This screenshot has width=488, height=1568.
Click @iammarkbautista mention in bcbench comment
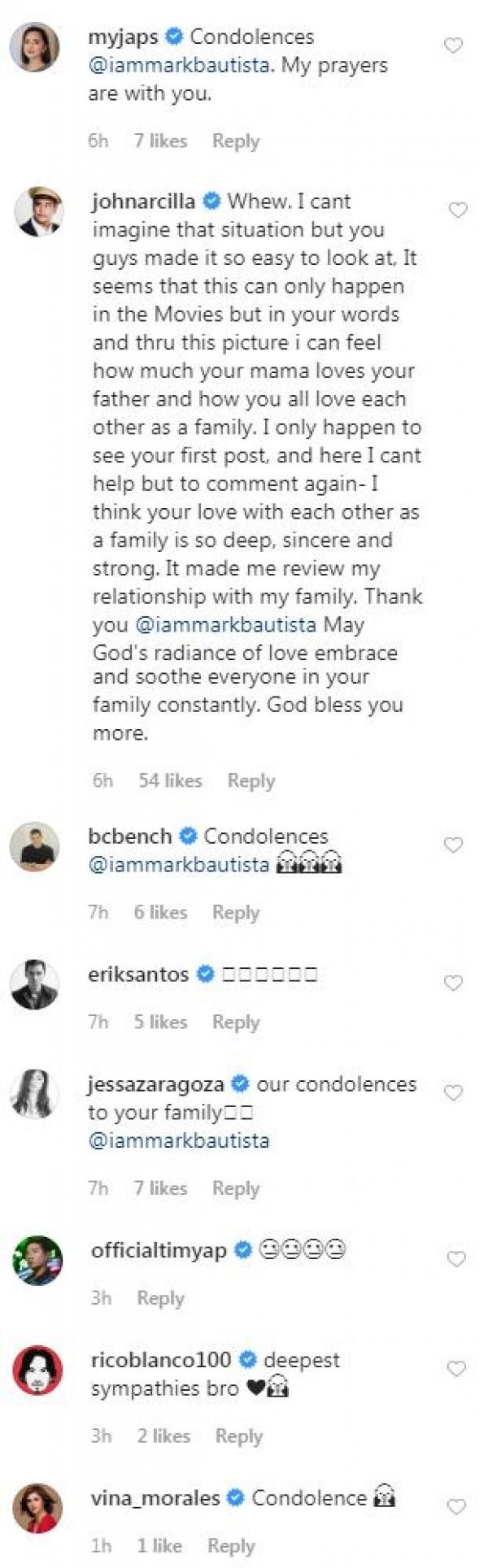[x=179, y=865]
